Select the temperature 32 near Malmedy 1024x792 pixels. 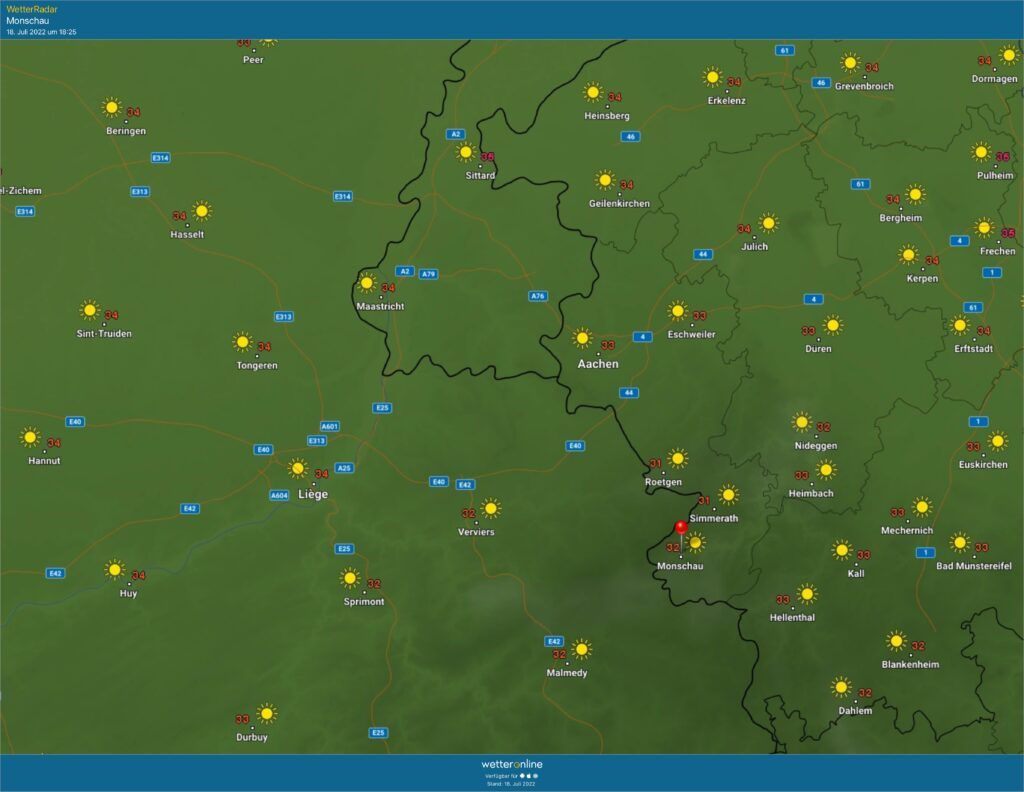[x=559, y=654]
